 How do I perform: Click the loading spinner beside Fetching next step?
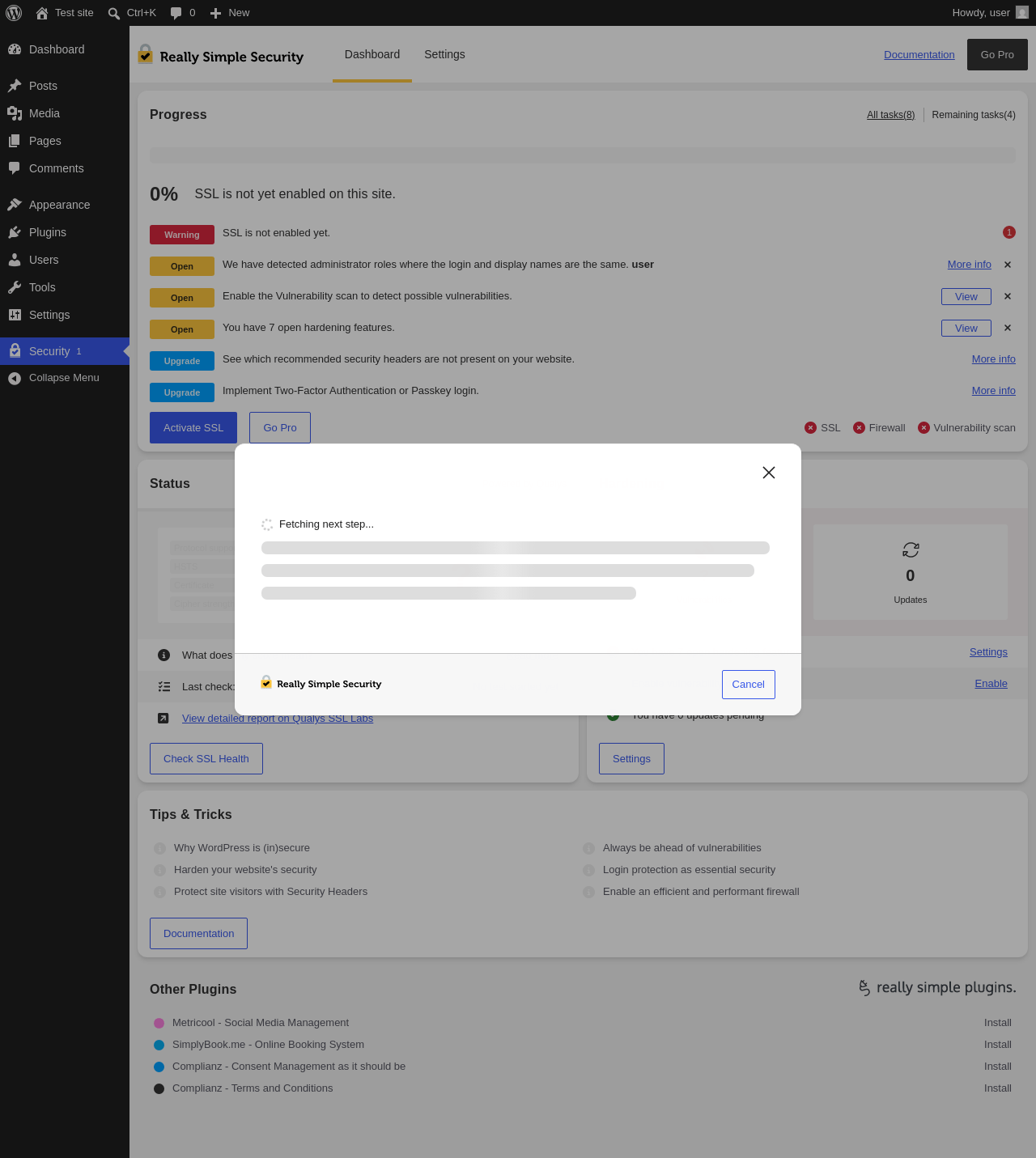[267, 524]
